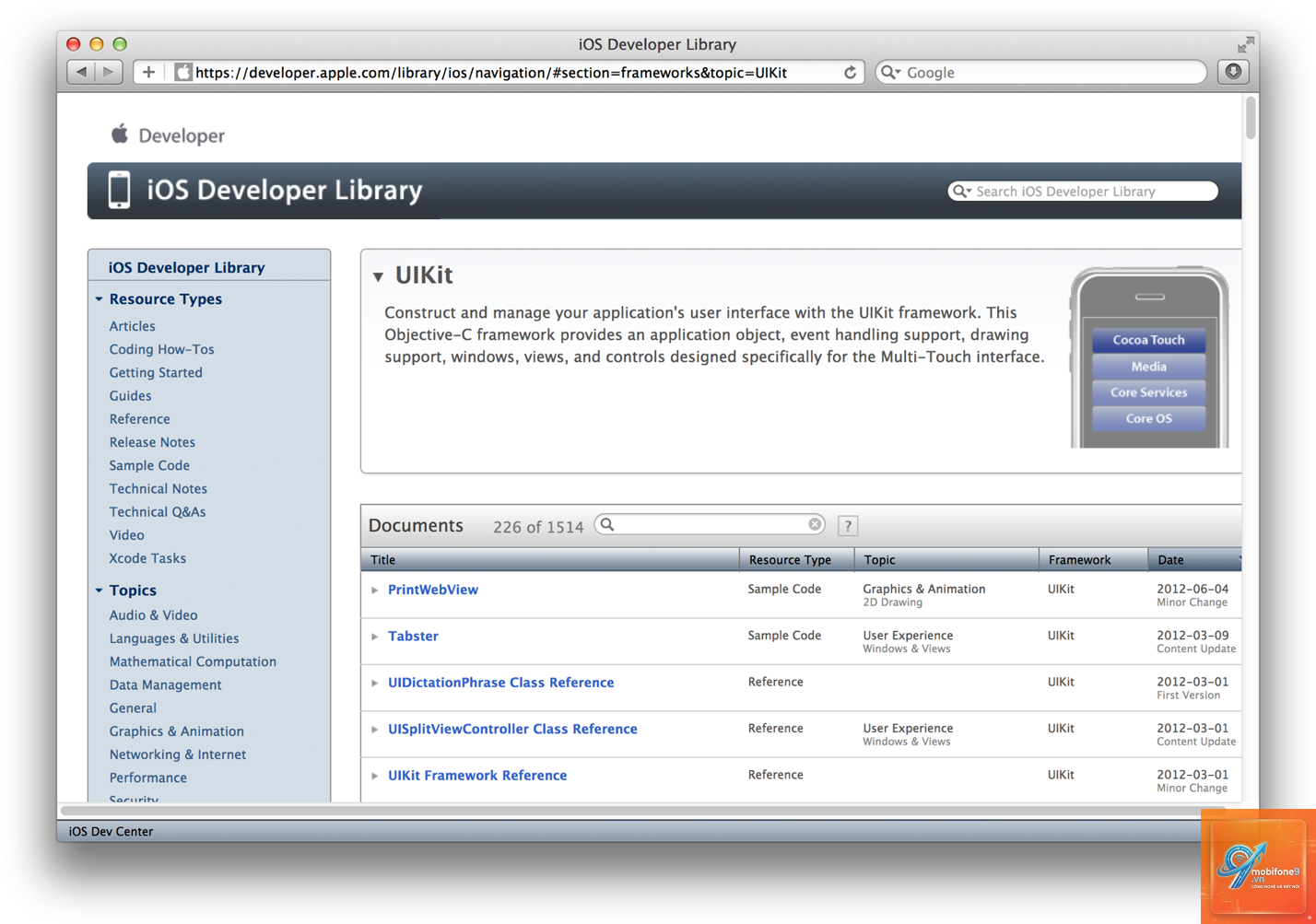The width and height of the screenshot is (1316, 924).
Task: Filter by Release Notes
Action: tap(152, 442)
